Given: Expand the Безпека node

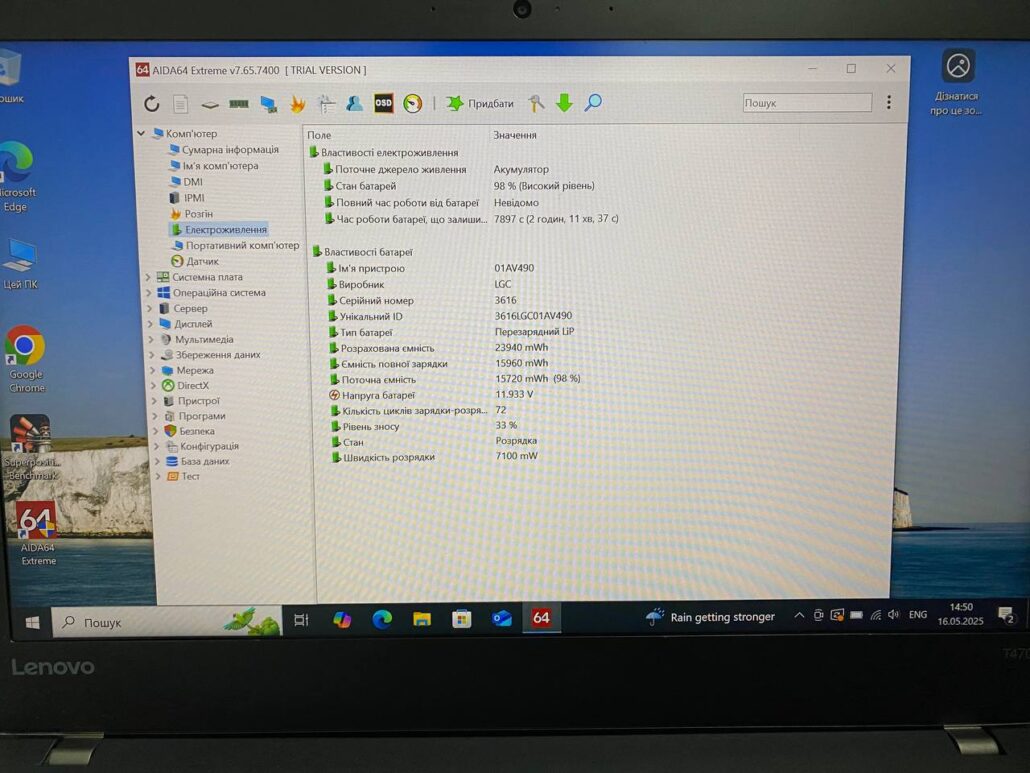Looking at the screenshot, I should click(156, 431).
